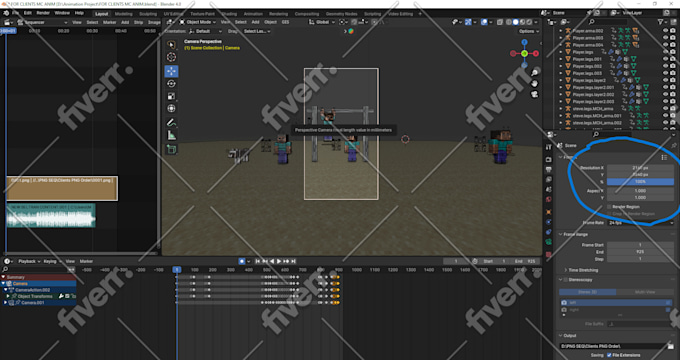The width and height of the screenshot is (680, 360).
Task: Open the View Layer properties tab
Action: [549, 179]
